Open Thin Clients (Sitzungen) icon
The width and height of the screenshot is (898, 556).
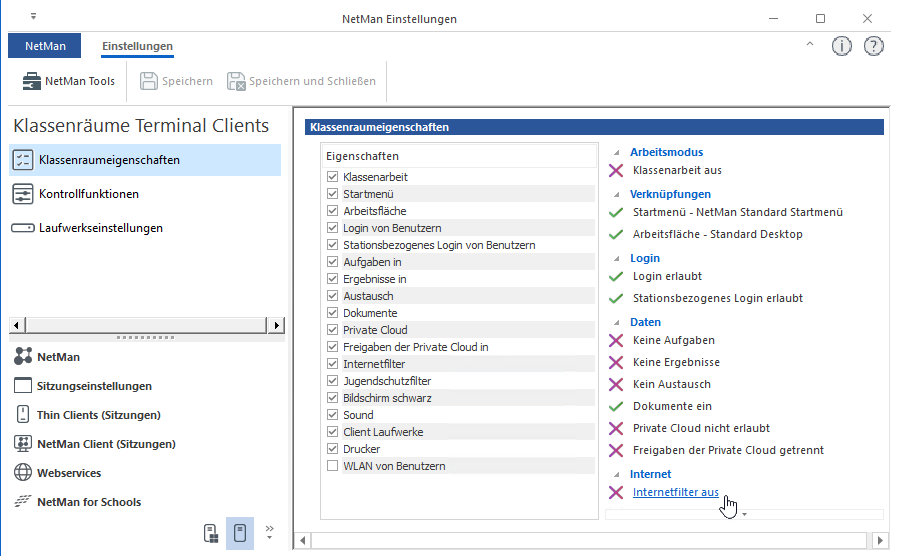point(23,414)
